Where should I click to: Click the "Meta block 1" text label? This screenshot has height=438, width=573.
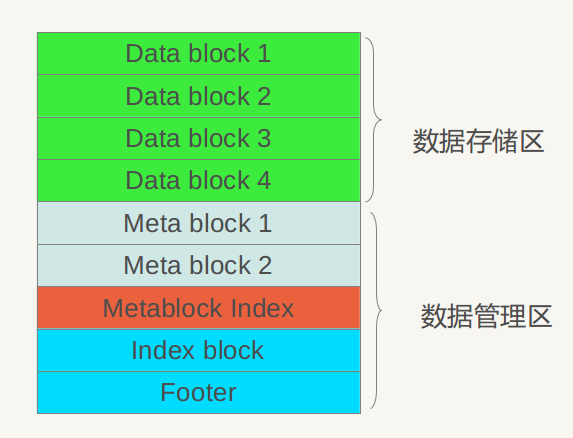(198, 223)
